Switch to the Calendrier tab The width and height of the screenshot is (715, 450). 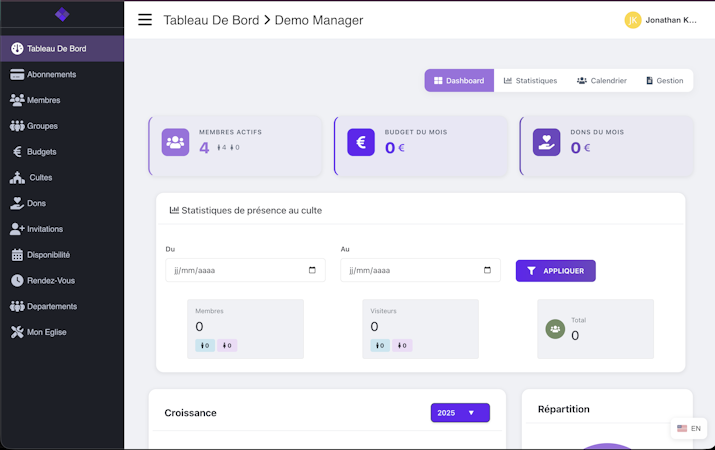[x=602, y=80]
